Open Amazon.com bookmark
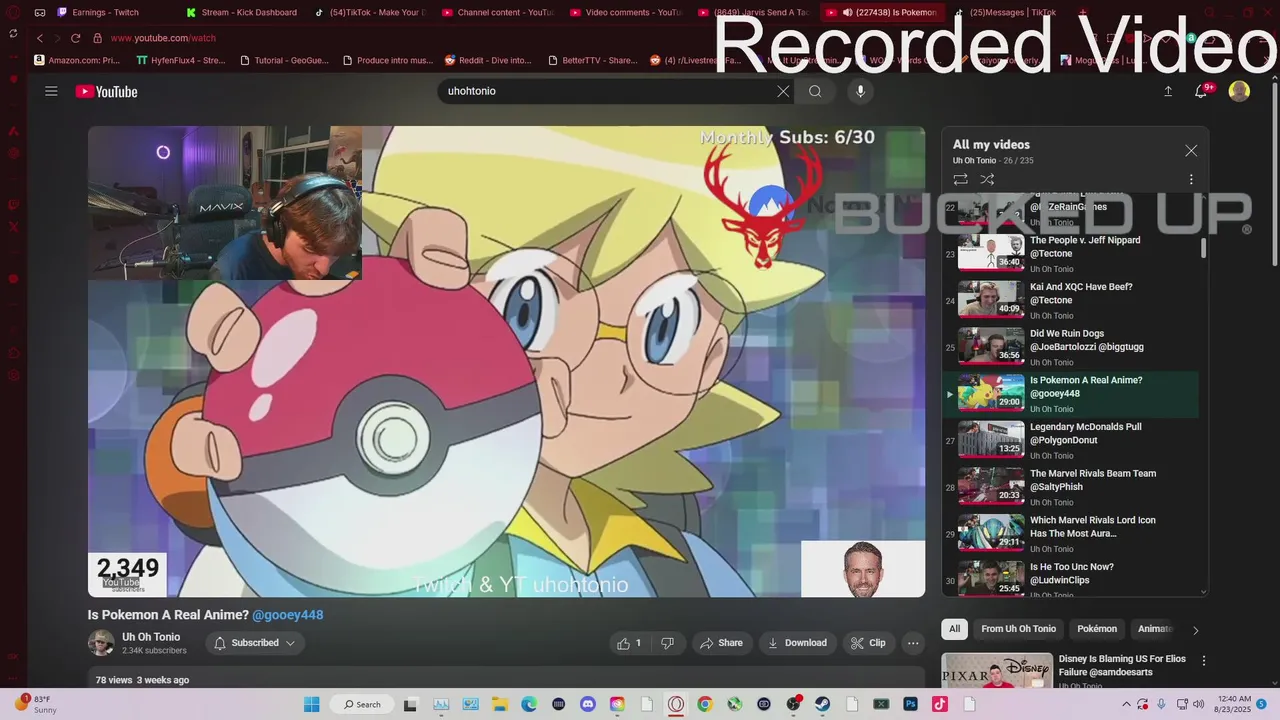The height and width of the screenshot is (720, 1280). click(x=77, y=60)
